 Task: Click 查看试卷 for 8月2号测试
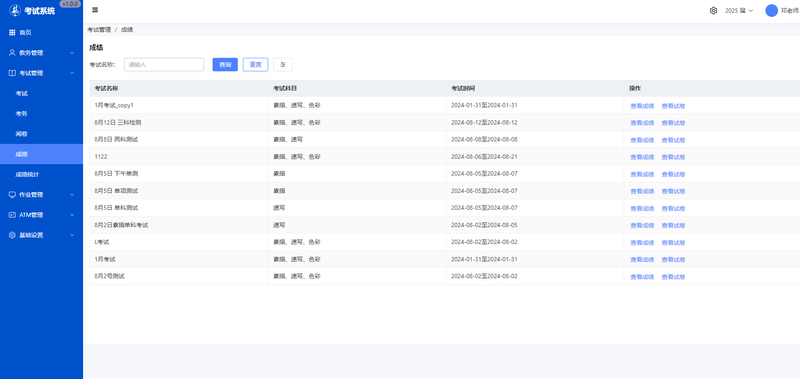click(x=673, y=277)
